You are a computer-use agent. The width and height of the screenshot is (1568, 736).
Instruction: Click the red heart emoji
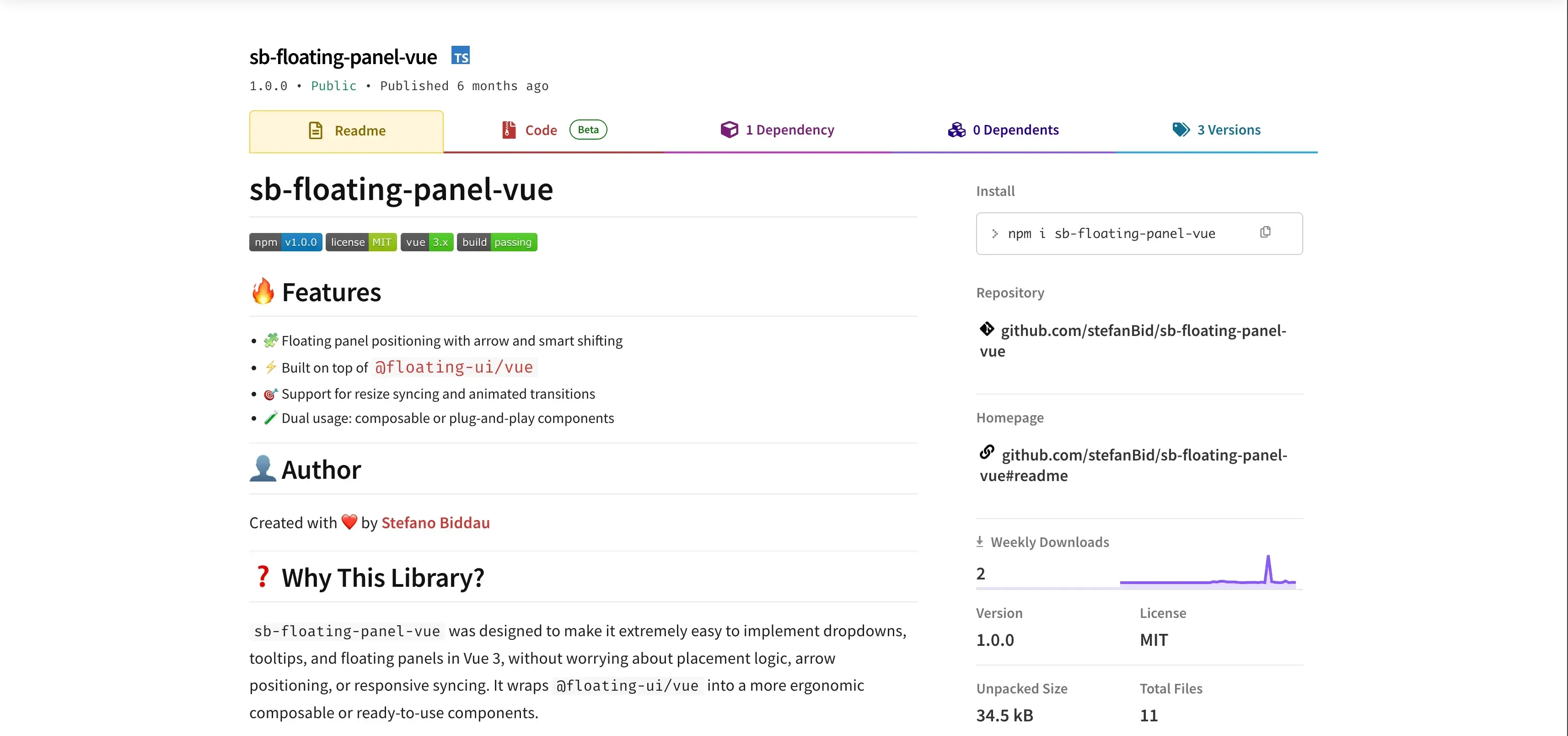point(349,522)
